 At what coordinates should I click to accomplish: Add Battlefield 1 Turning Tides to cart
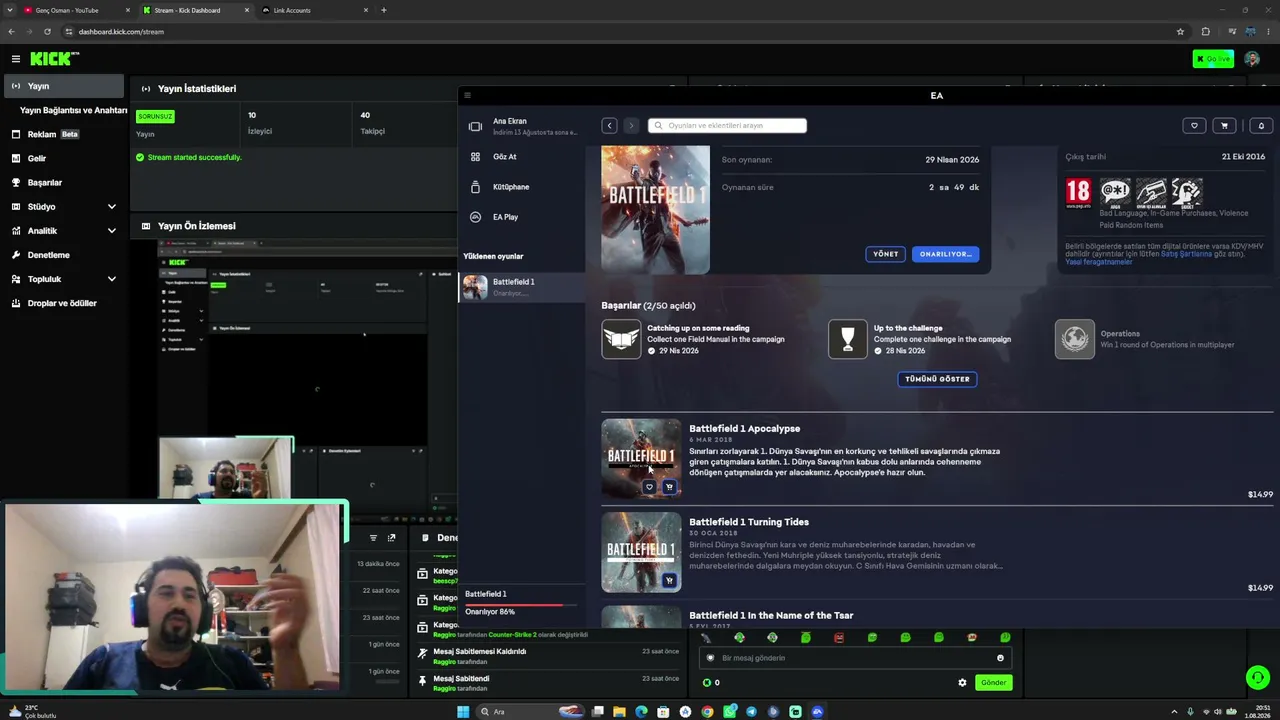pos(669,580)
